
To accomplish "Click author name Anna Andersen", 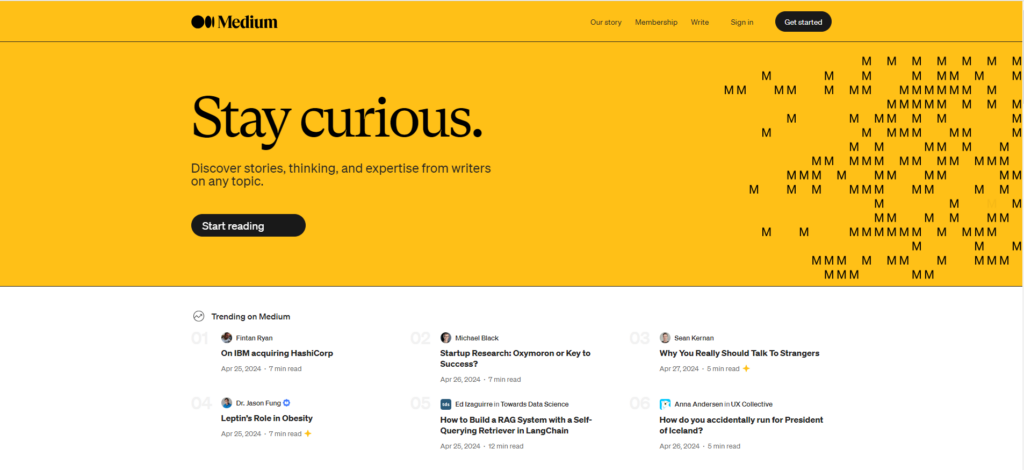I will tap(698, 404).
